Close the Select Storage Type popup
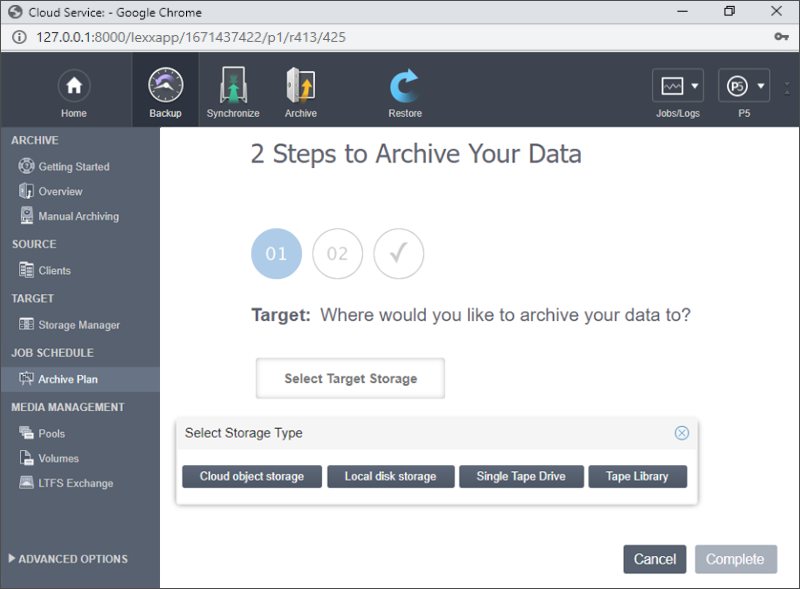Viewport: 800px width, 589px height. tap(682, 433)
